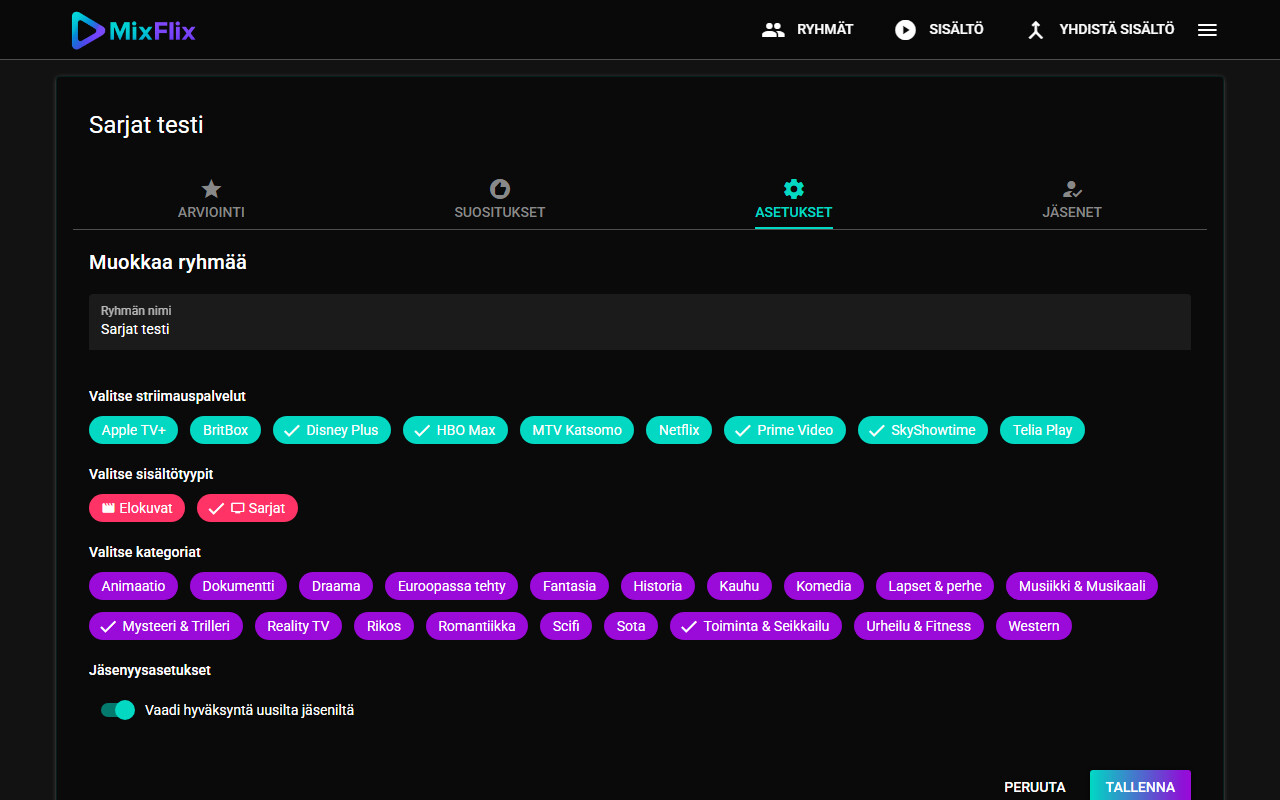
Task: Disable the Sarjat content type
Action: pos(247,508)
